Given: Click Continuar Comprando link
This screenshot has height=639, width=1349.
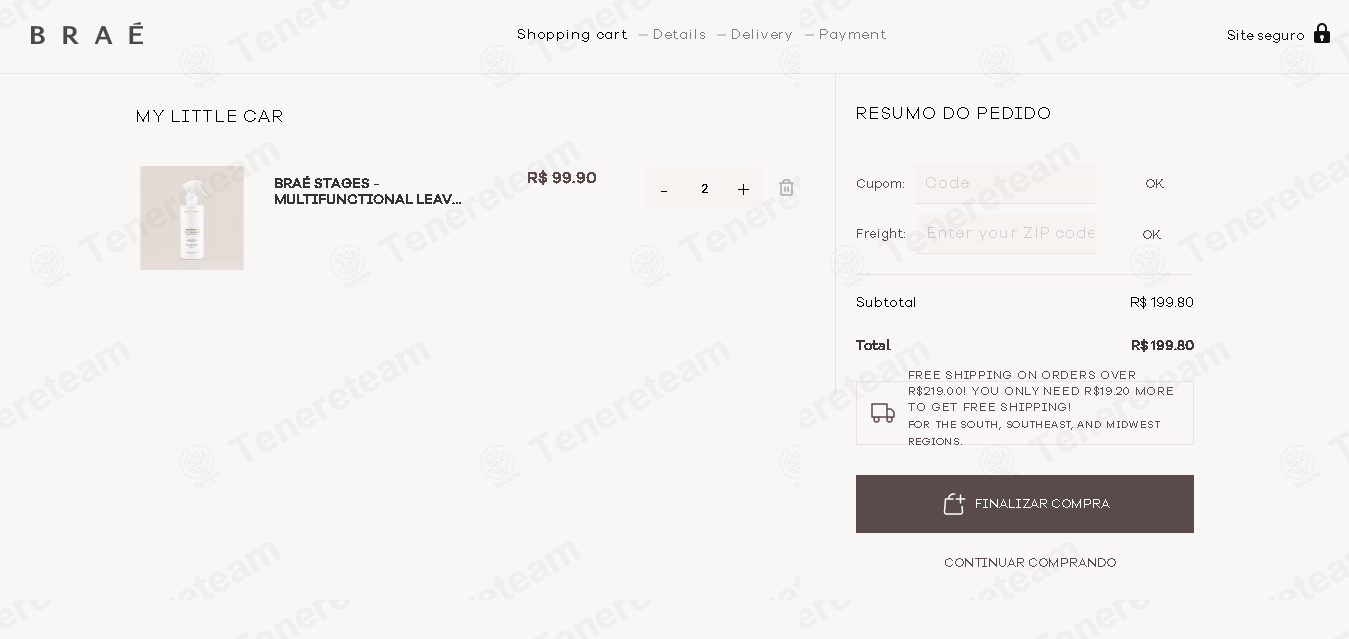Looking at the screenshot, I should click(1030, 563).
